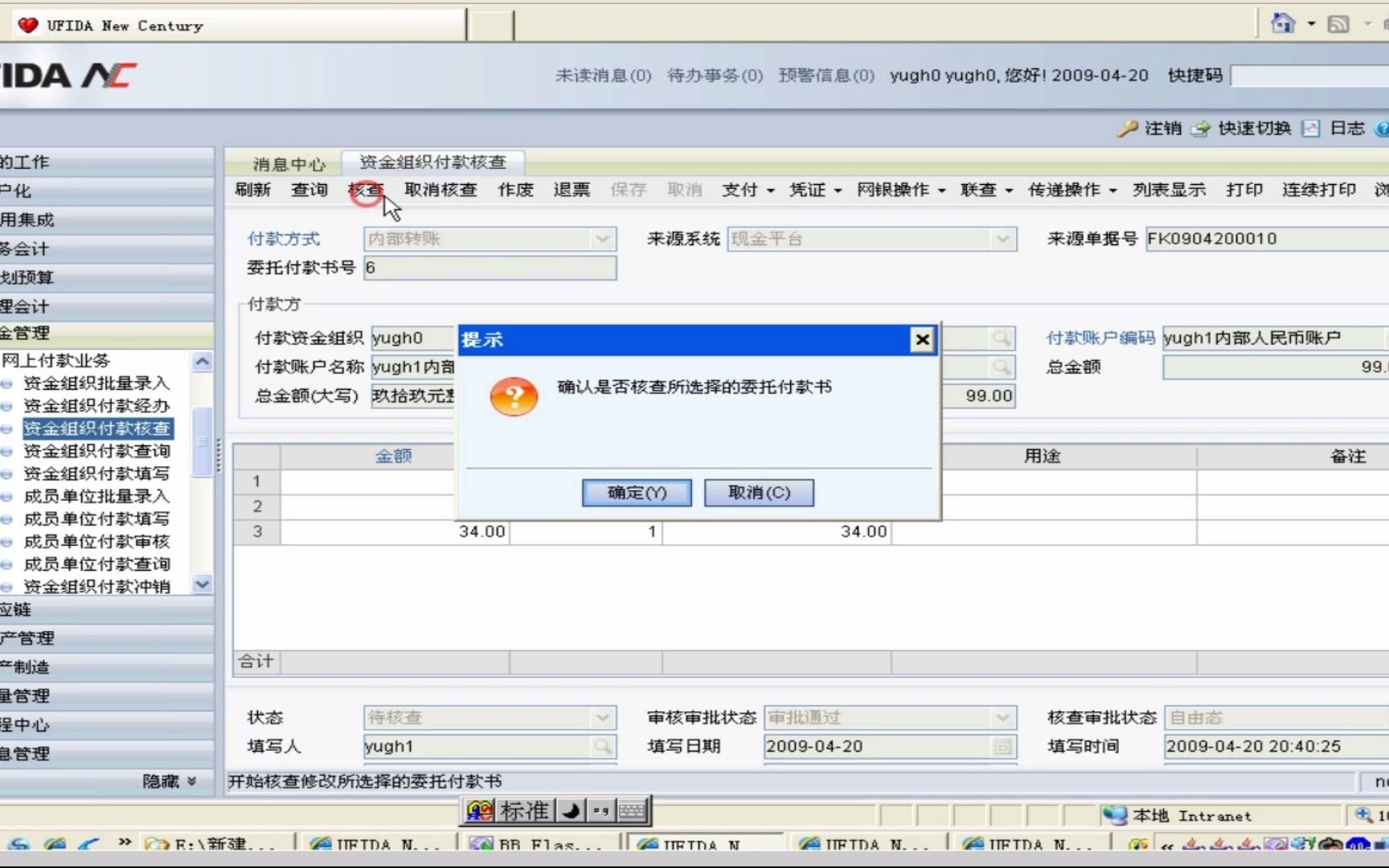
Task: Close the 提示 dialog with X
Action: (x=922, y=340)
